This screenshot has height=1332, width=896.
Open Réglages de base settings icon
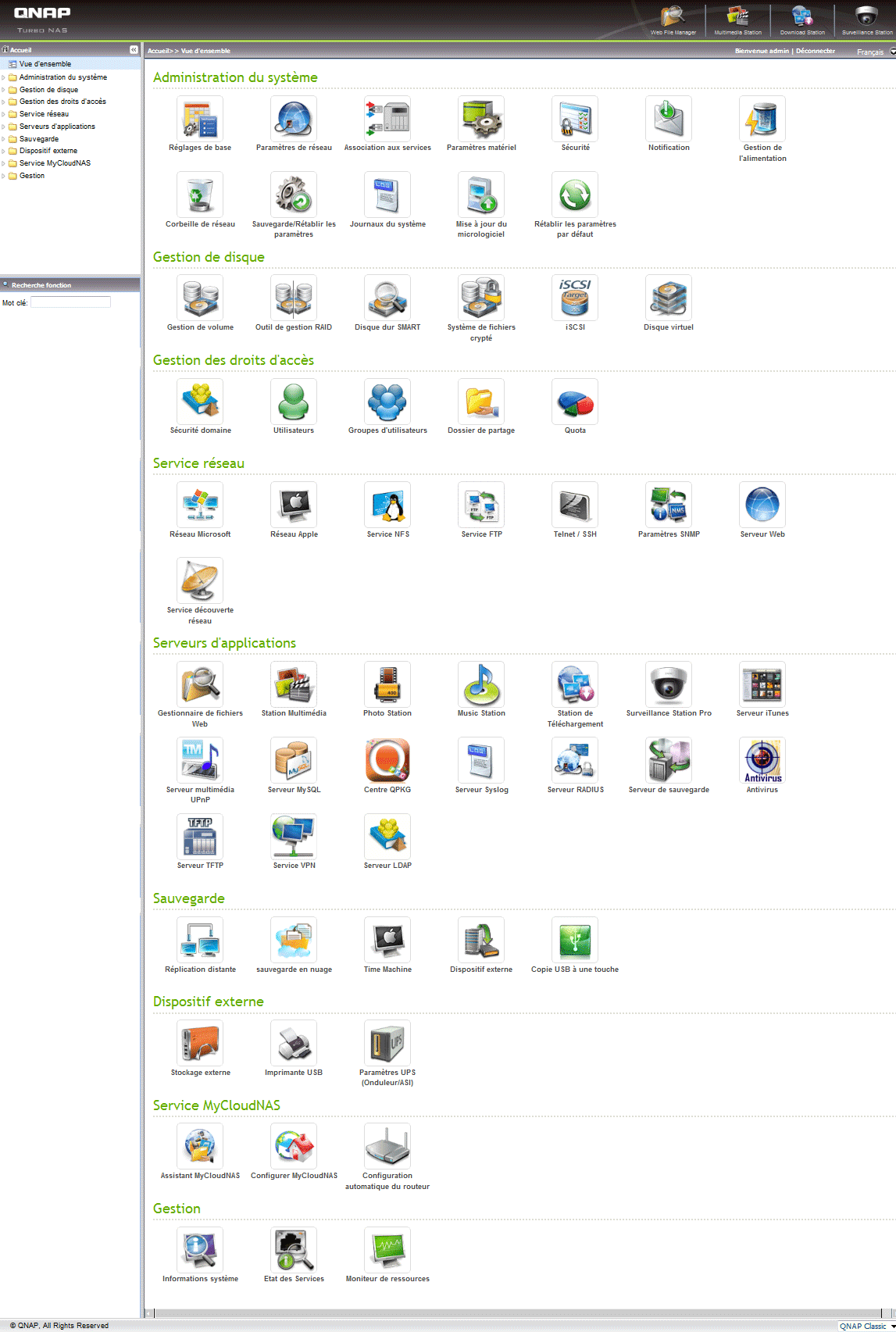click(x=200, y=118)
